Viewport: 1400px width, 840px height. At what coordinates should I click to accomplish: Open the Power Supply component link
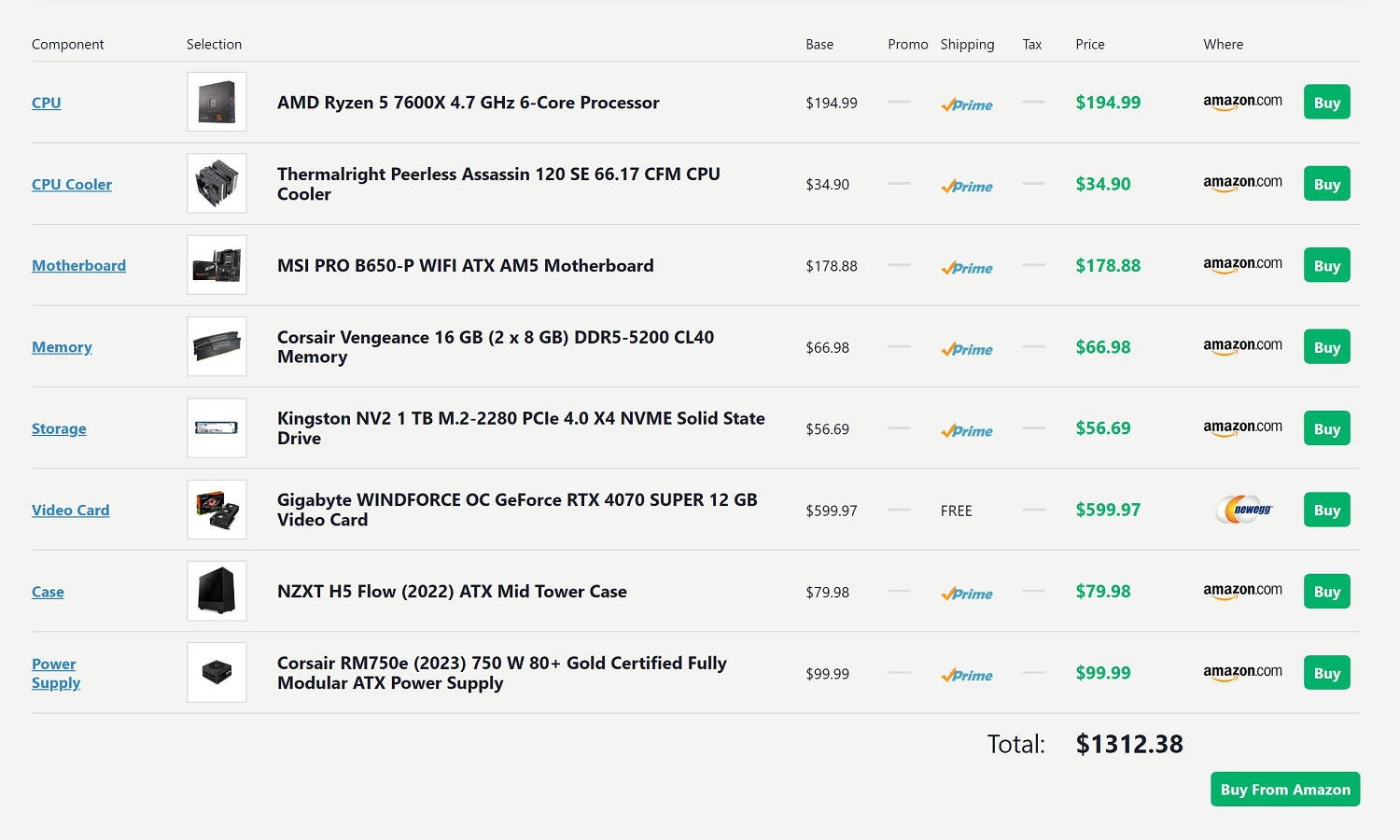(x=55, y=673)
